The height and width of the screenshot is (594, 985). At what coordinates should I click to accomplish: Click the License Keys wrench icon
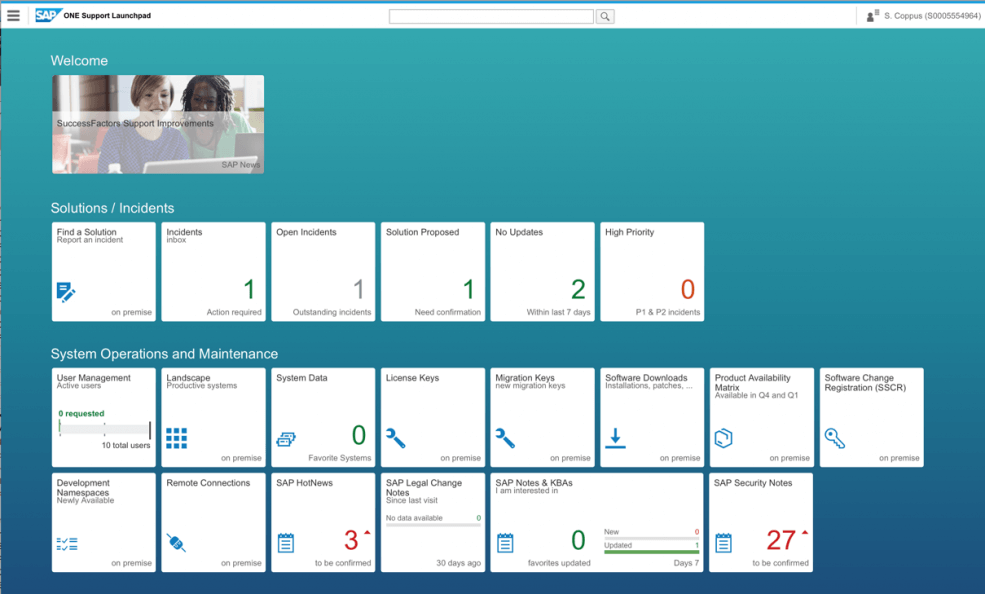coord(396,438)
